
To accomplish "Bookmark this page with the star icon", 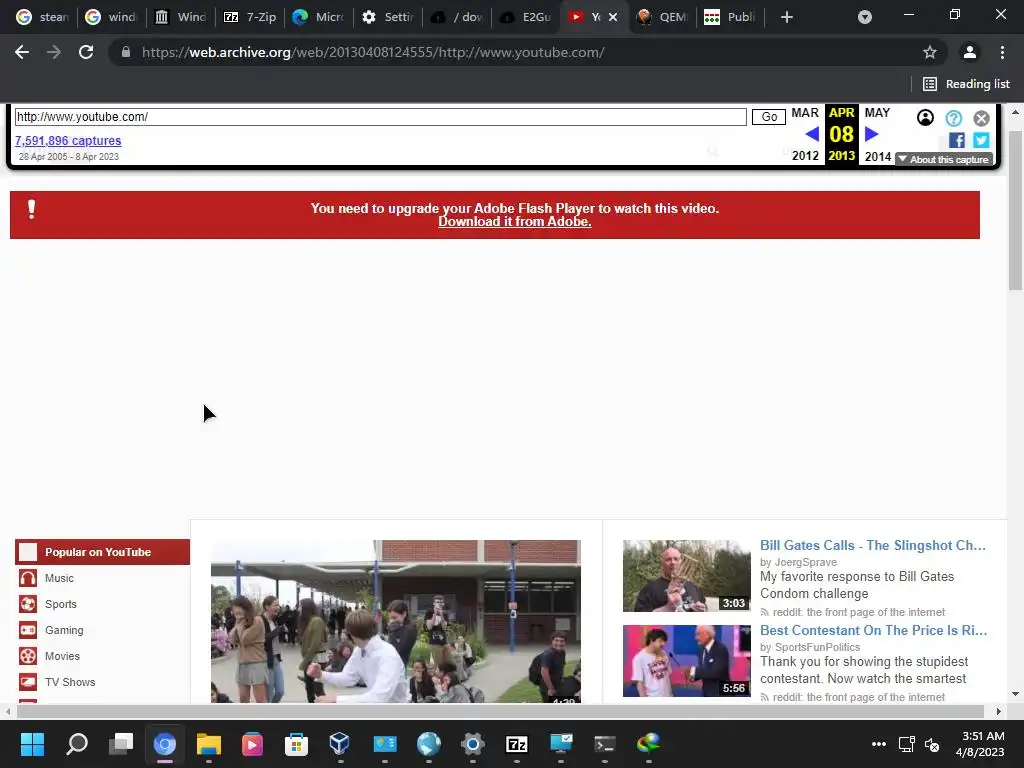I will tap(929, 52).
